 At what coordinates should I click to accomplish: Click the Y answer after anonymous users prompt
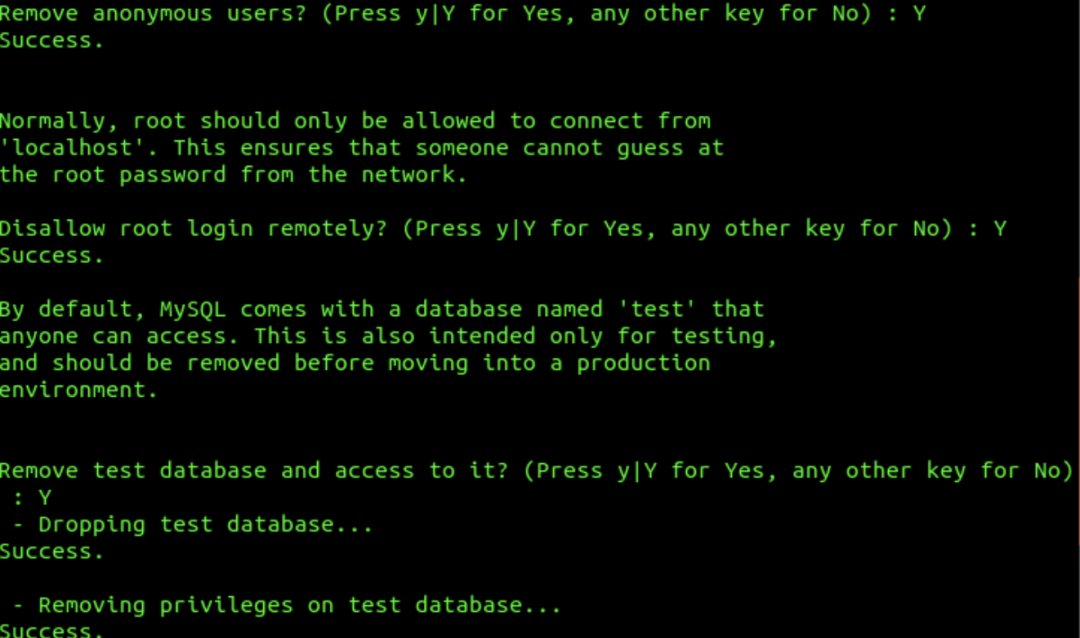click(920, 14)
